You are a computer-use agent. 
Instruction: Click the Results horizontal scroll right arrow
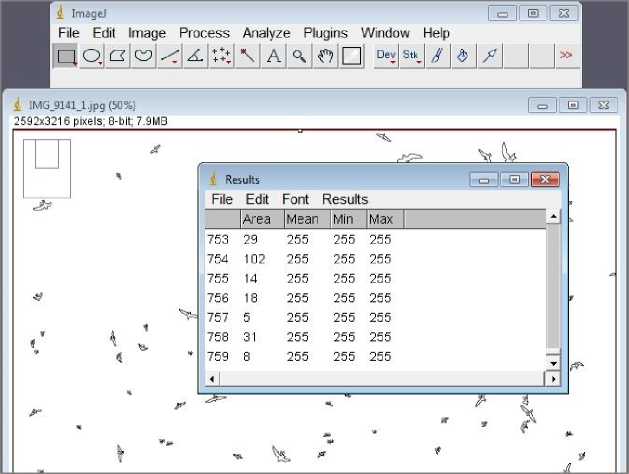[x=553, y=379]
